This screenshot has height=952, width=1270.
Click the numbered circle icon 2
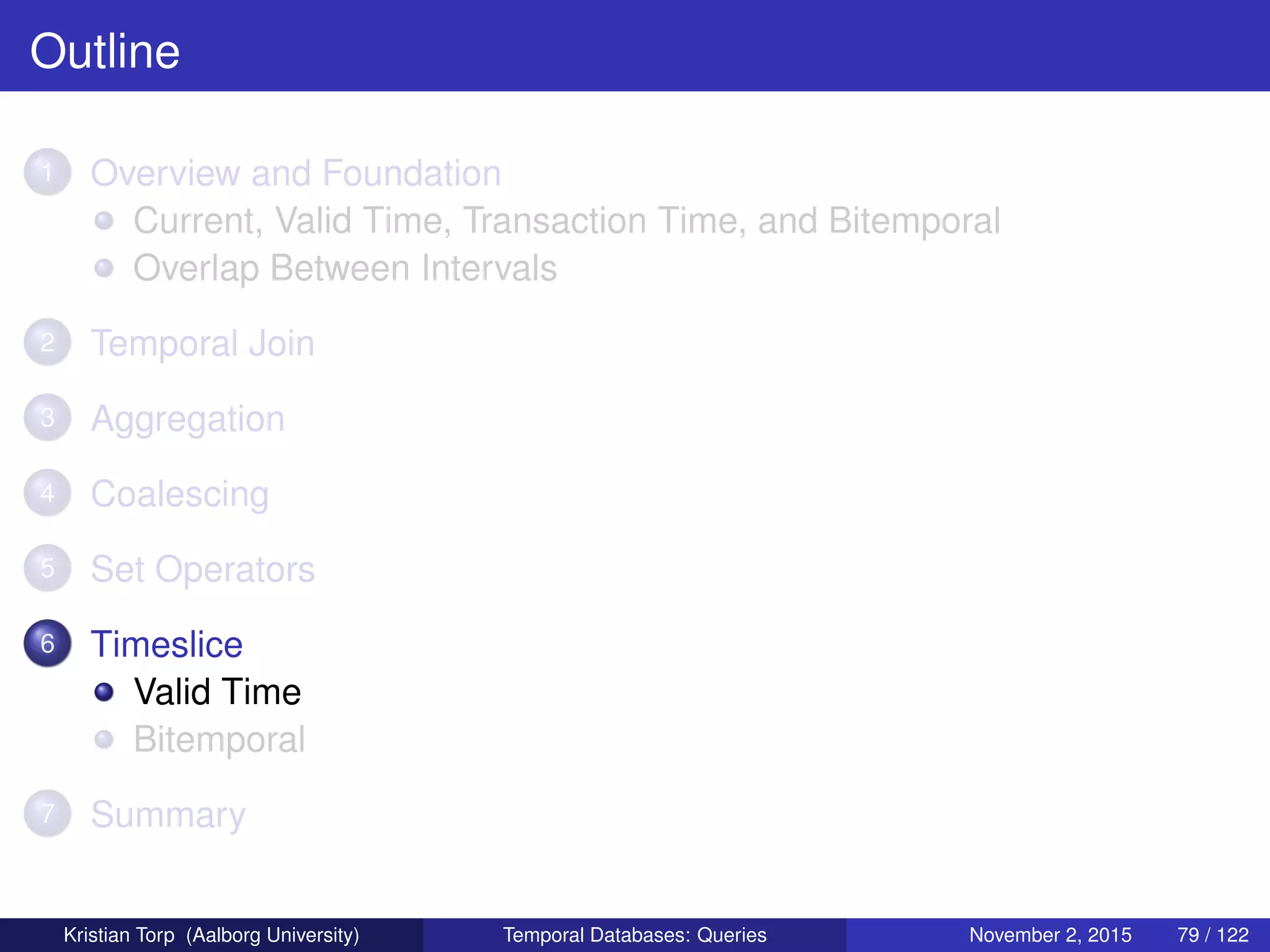point(47,342)
